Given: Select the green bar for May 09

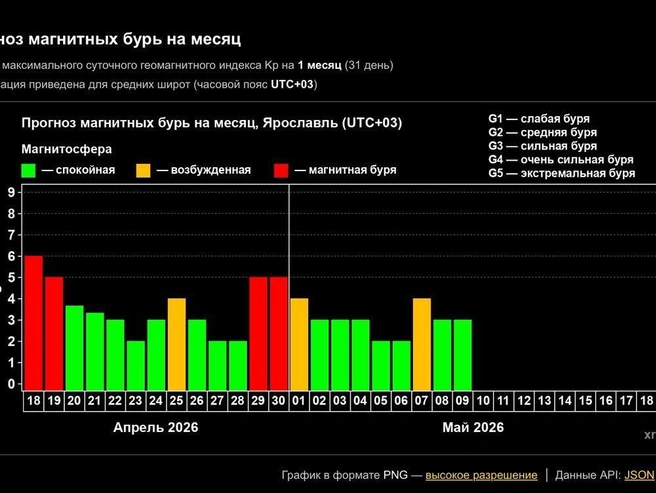Looking at the screenshot, I should pos(463,355).
